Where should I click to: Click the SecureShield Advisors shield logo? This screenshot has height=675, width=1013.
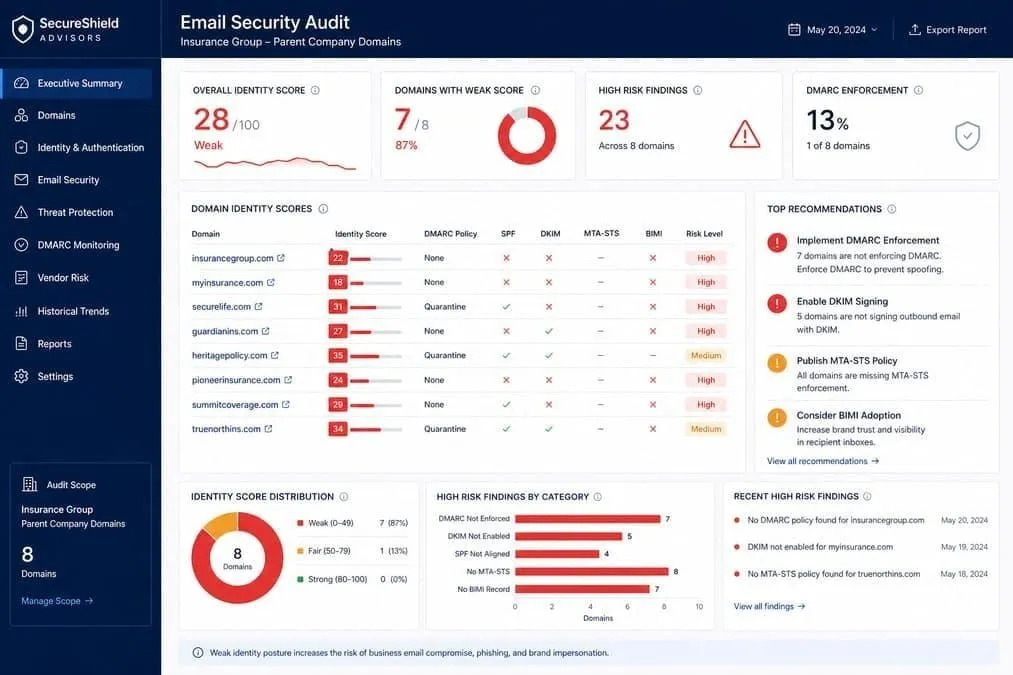coord(23,29)
